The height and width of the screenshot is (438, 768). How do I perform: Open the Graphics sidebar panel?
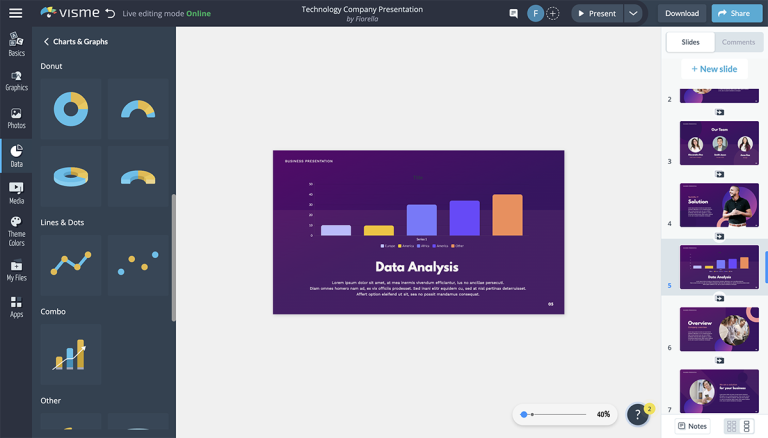(x=16, y=81)
